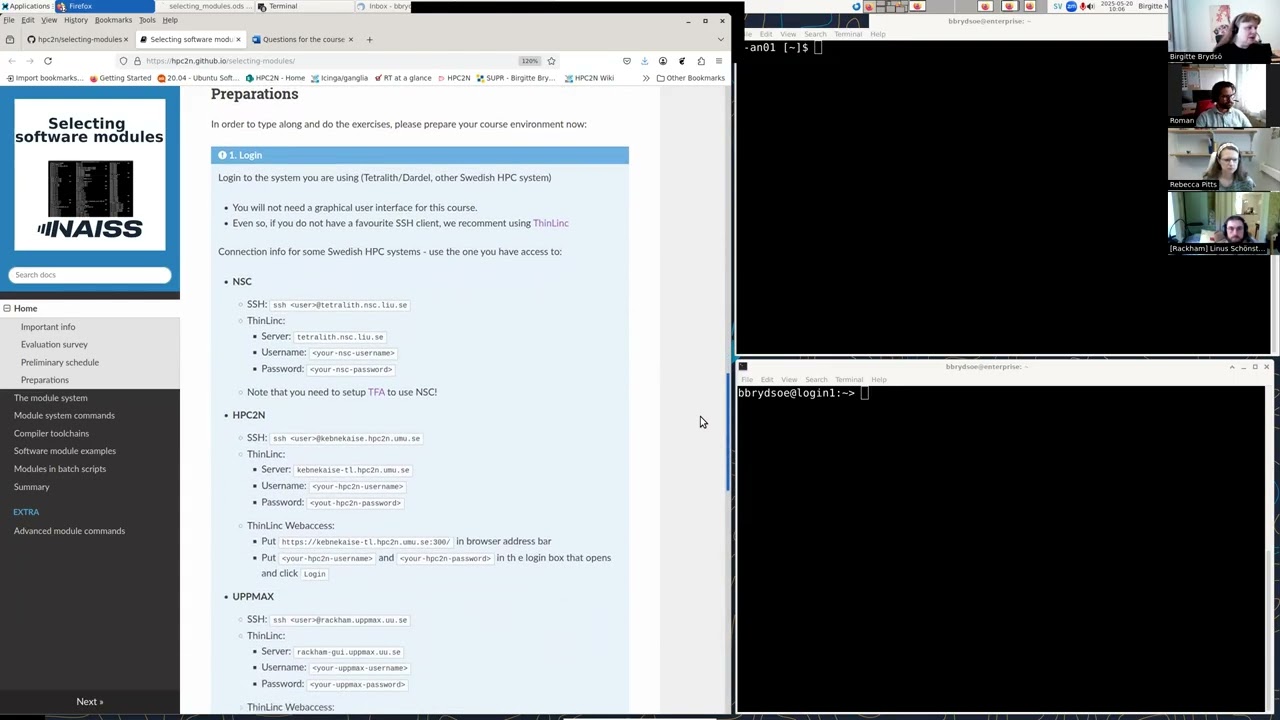Open the ThinLinc link

(551, 223)
